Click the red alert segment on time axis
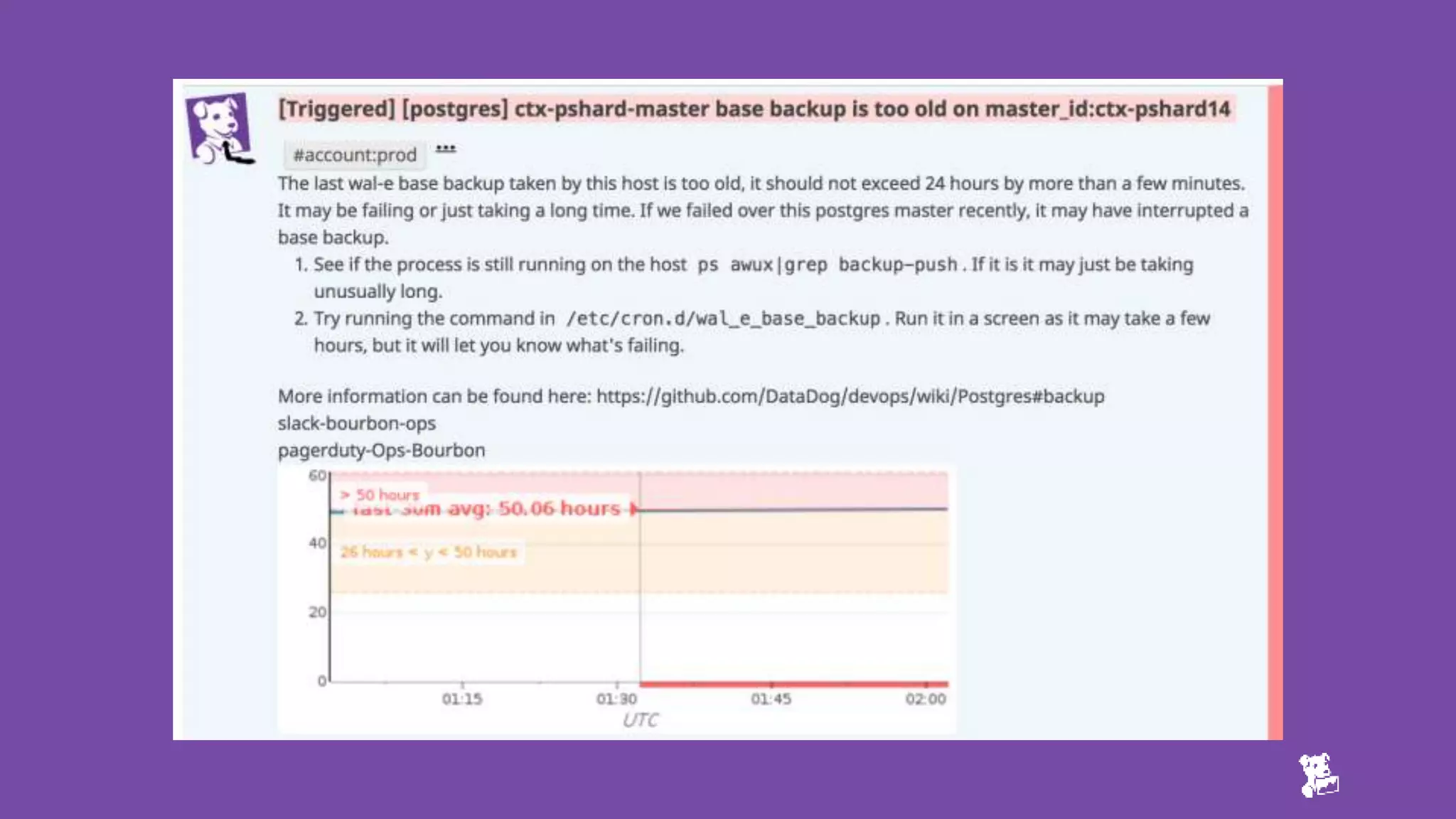The width and height of the screenshot is (1456, 819). pos(793,684)
